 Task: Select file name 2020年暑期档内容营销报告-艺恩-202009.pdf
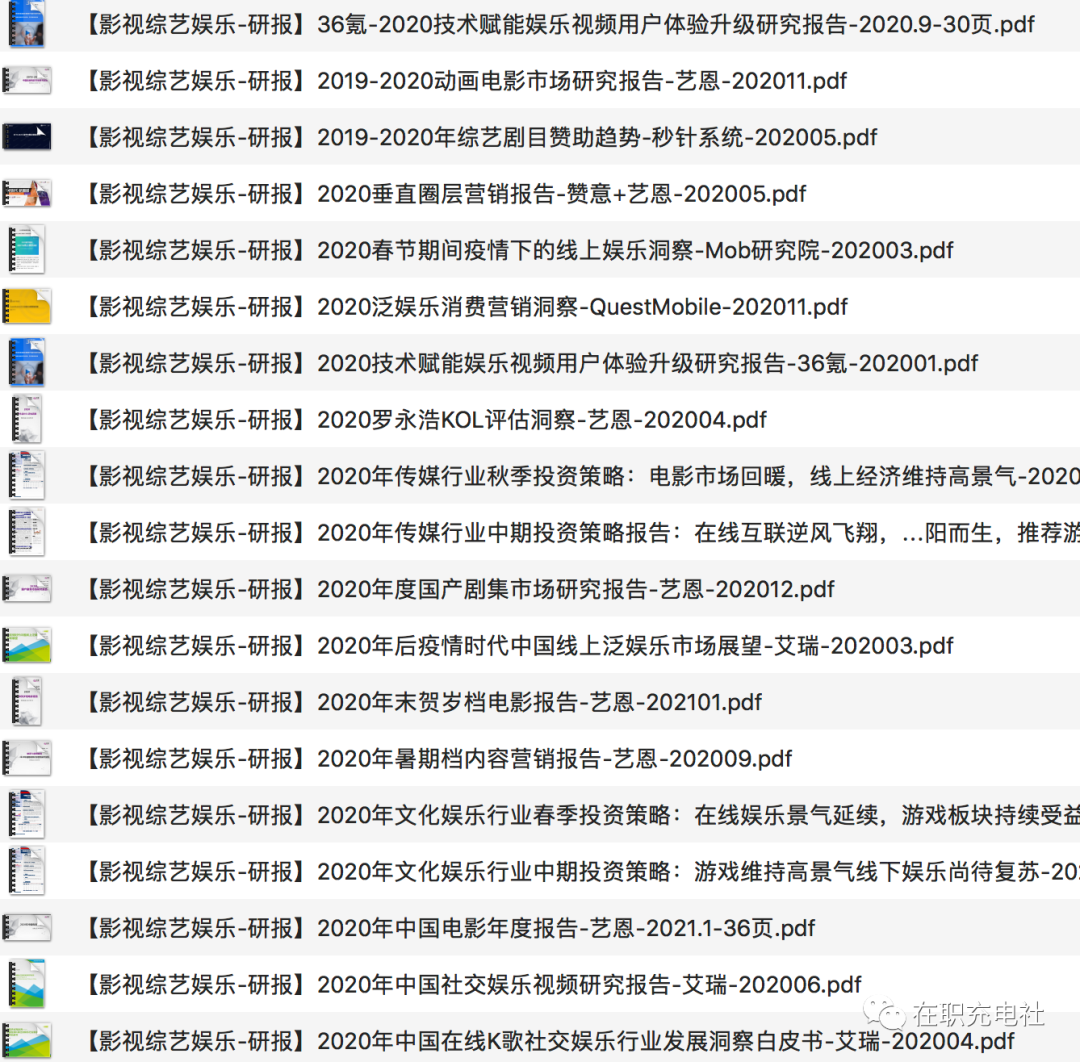click(x=437, y=759)
